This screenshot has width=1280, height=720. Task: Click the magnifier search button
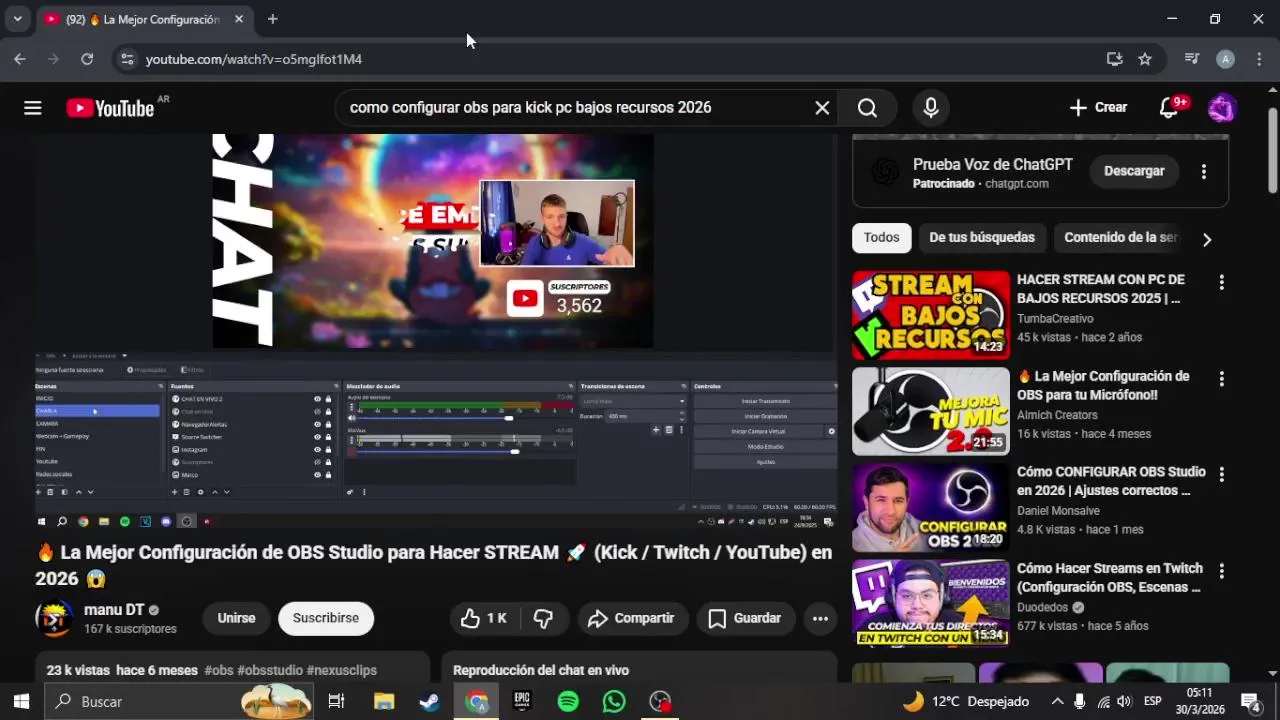tap(867, 108)
